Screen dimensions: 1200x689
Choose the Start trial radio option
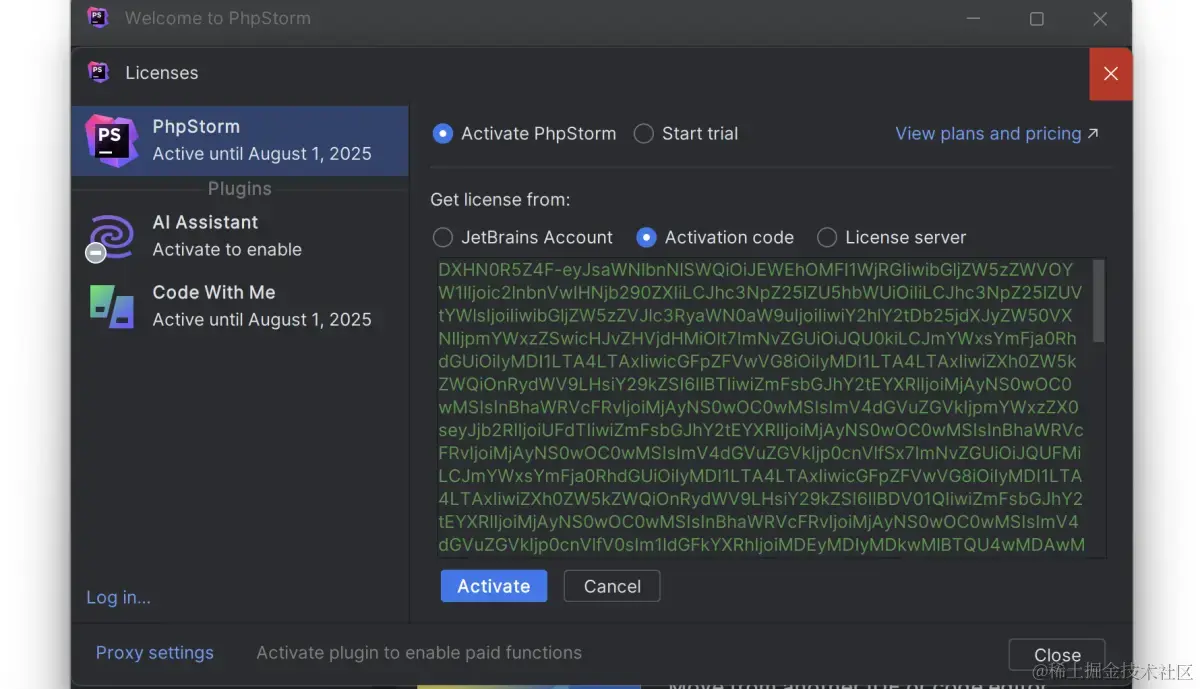686,133
